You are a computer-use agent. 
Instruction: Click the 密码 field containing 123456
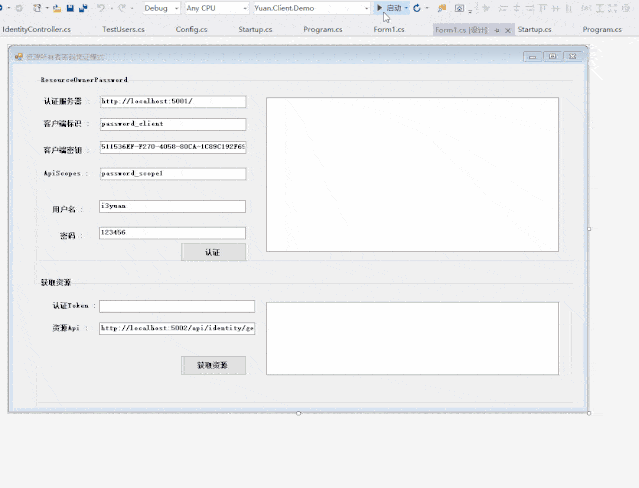coord(172,232)
